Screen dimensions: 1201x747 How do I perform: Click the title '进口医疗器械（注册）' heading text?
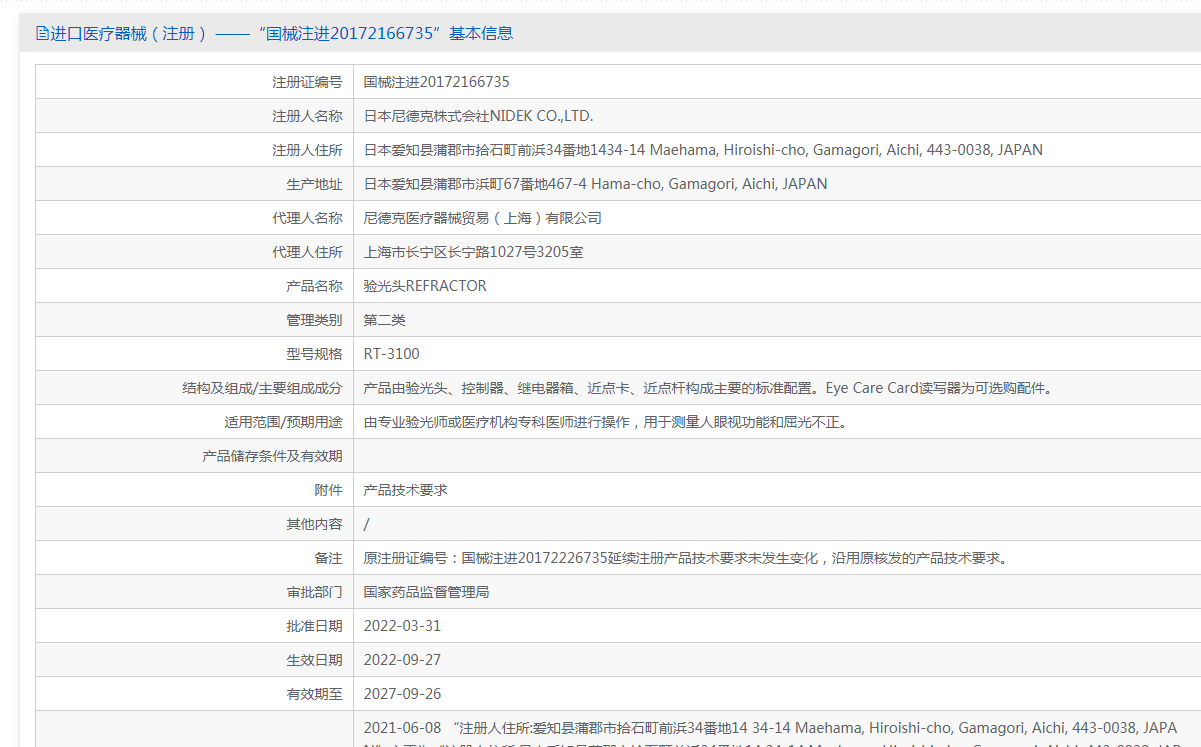[x=129, y=33]
